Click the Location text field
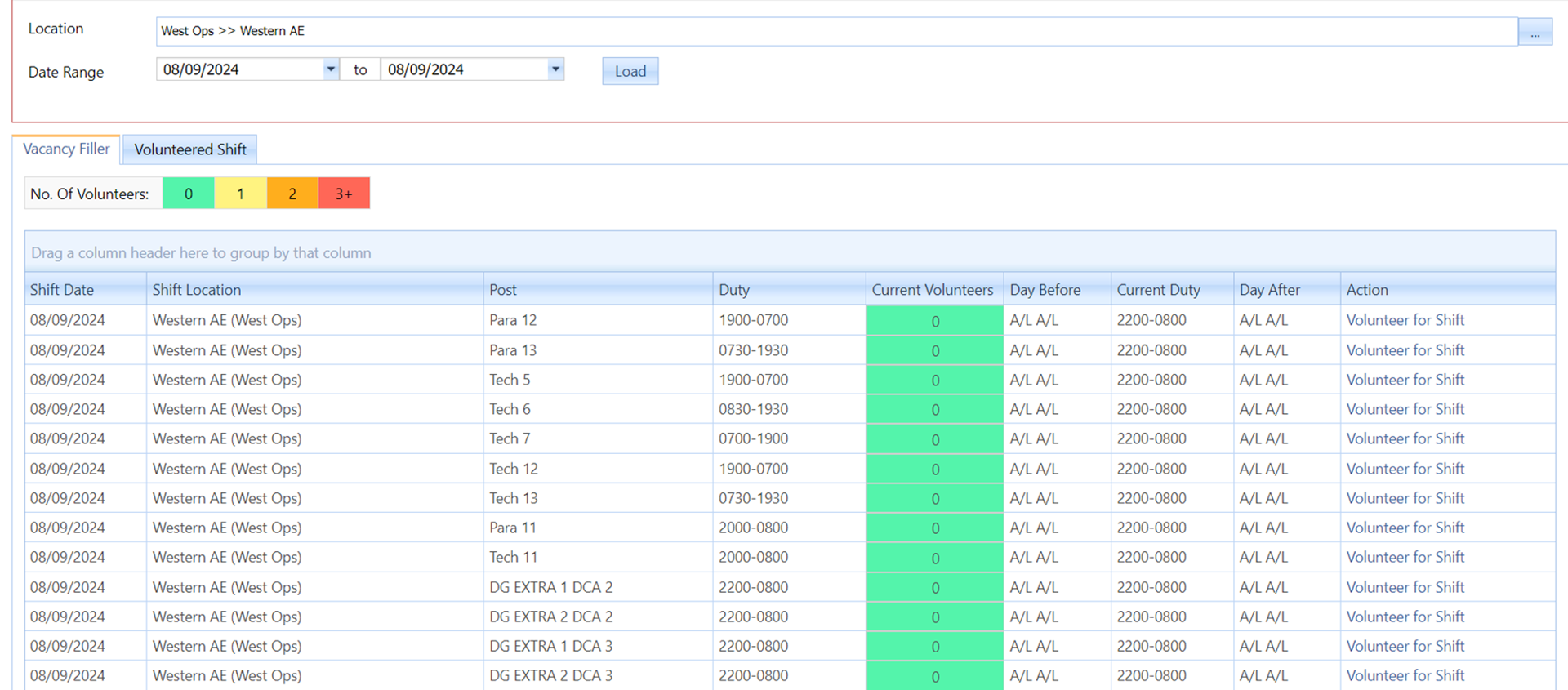Viewport: 1568px width, 690px height. (x=833, y=31)
